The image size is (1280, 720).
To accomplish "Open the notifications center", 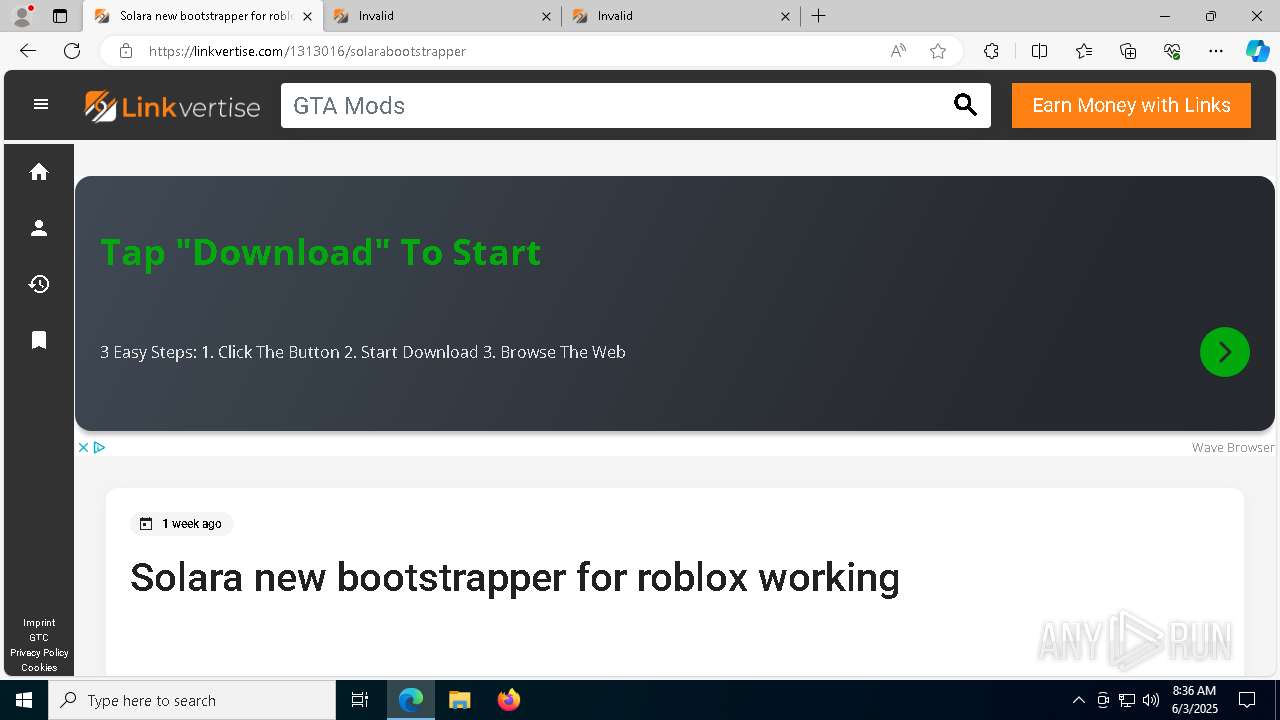I will 1247,700.
